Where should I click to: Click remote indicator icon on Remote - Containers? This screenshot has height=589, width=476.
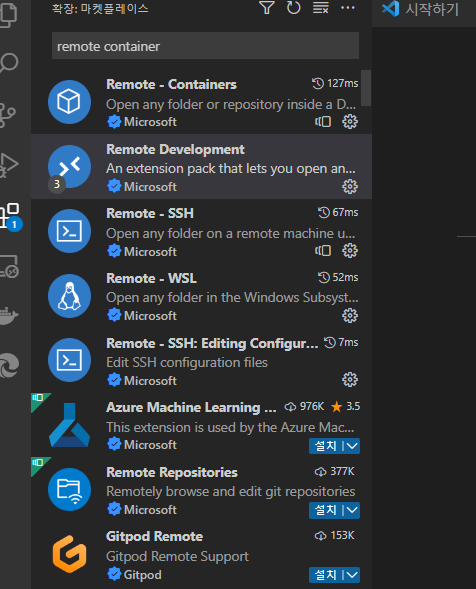click(x=323, y=122)
